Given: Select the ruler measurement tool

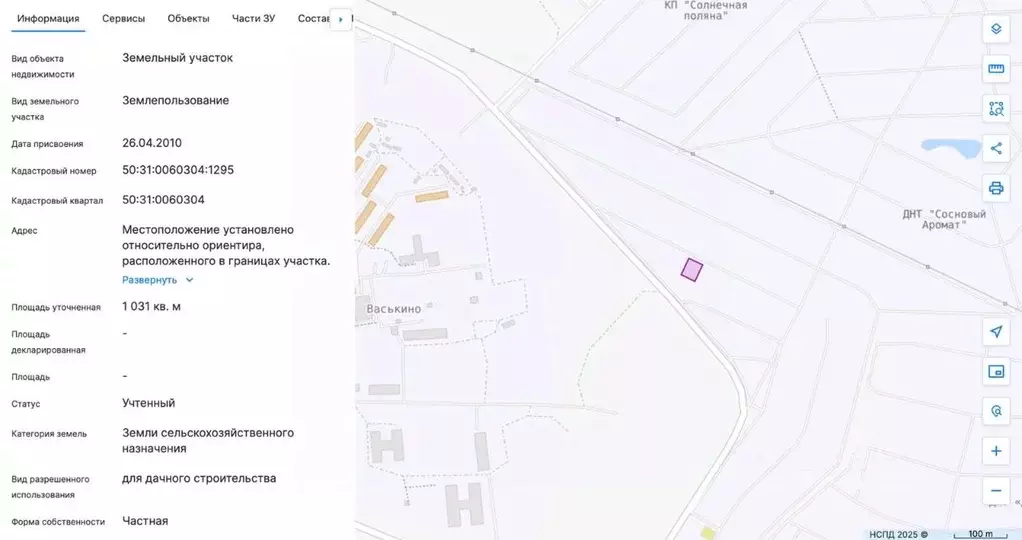Looking at the screenshot, I should coord(996,68).
